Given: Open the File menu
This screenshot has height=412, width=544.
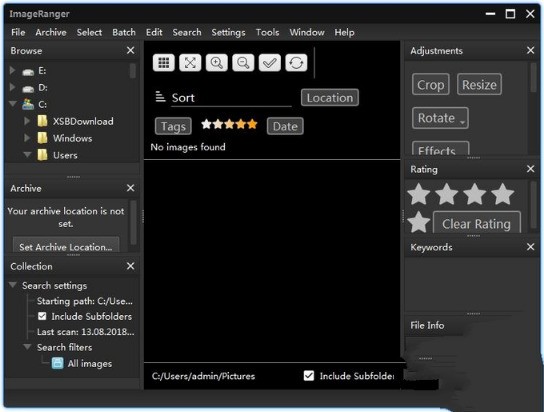Looking at the screenshot, I should 18,32.
